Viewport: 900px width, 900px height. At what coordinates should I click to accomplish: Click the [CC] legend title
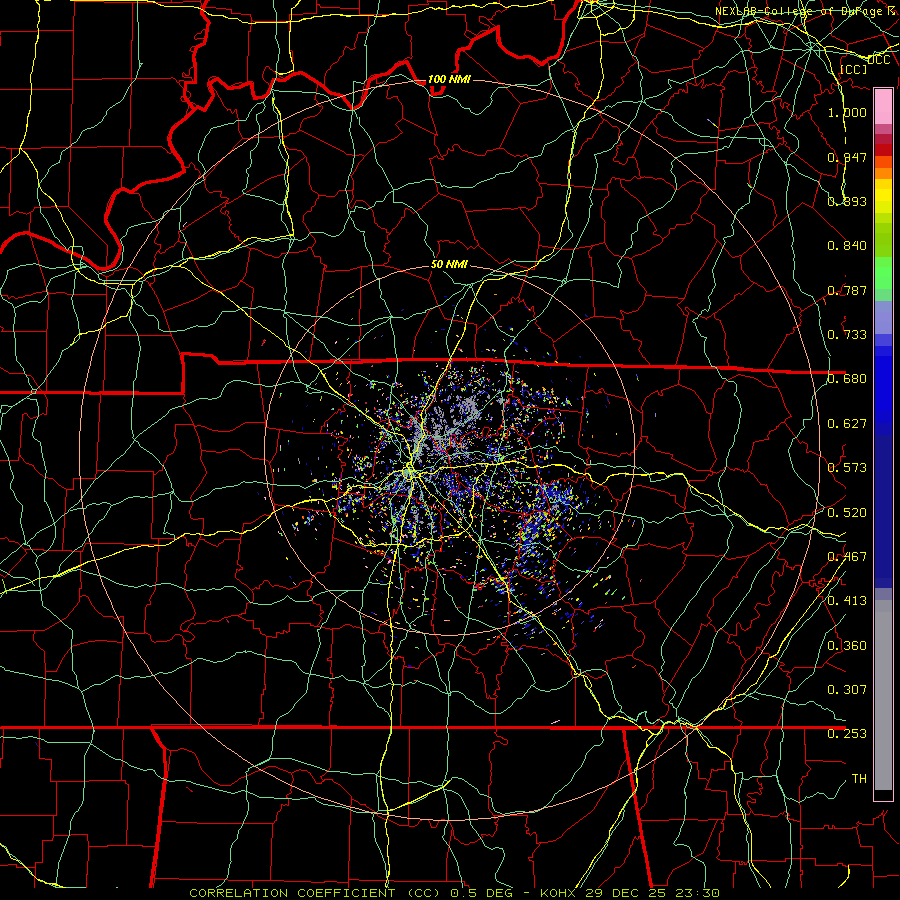click(854, 69)
